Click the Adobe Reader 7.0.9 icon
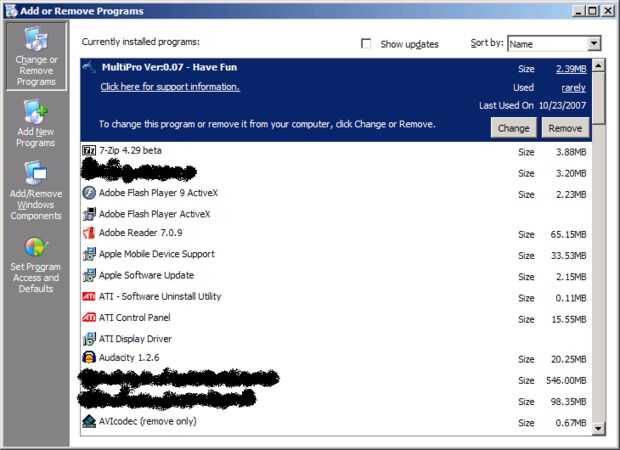The height and width of the screenshot is (450, 620). (89, 233)
